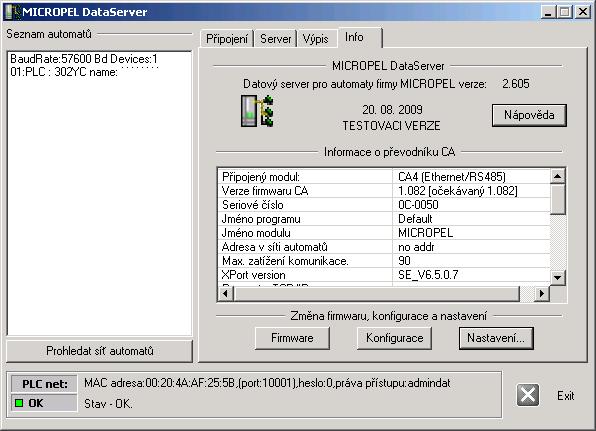
Task: Click the Firmware button
Action: pos(292,338)
